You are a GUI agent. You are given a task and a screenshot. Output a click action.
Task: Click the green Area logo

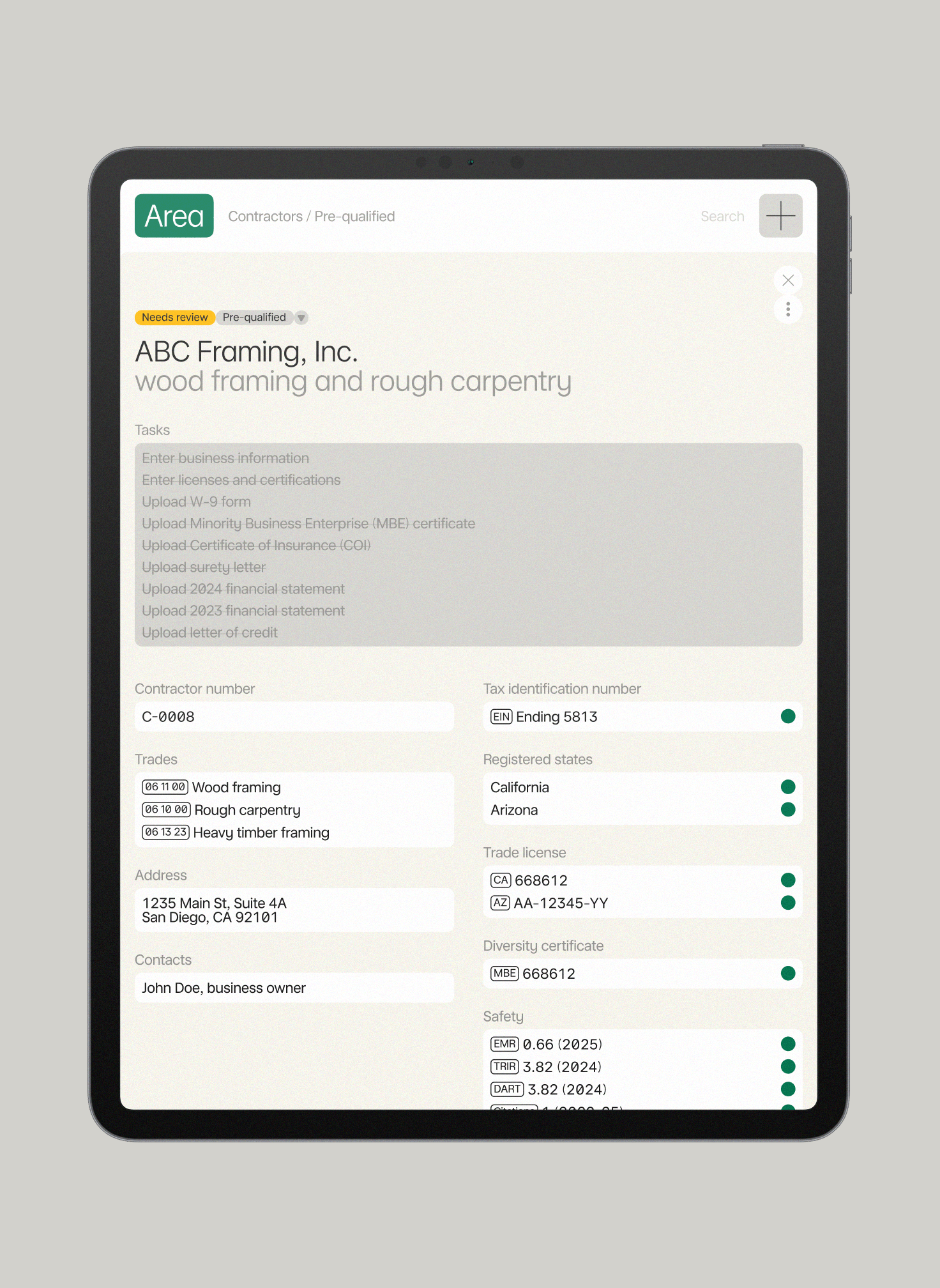174,216
